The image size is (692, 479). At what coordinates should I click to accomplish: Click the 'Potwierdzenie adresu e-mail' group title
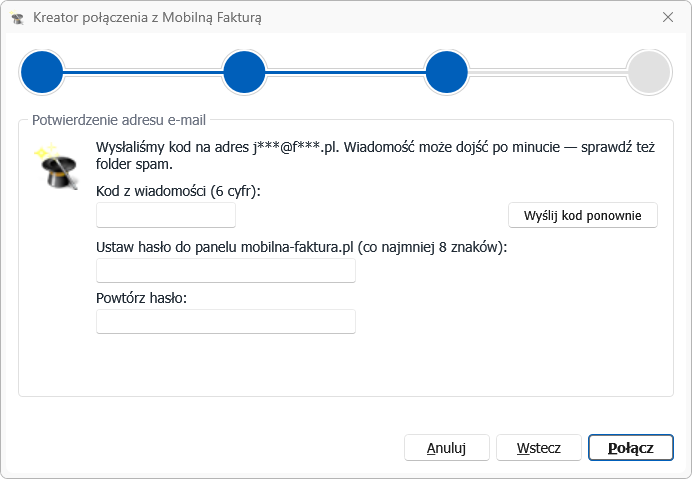tap(119, 120)
